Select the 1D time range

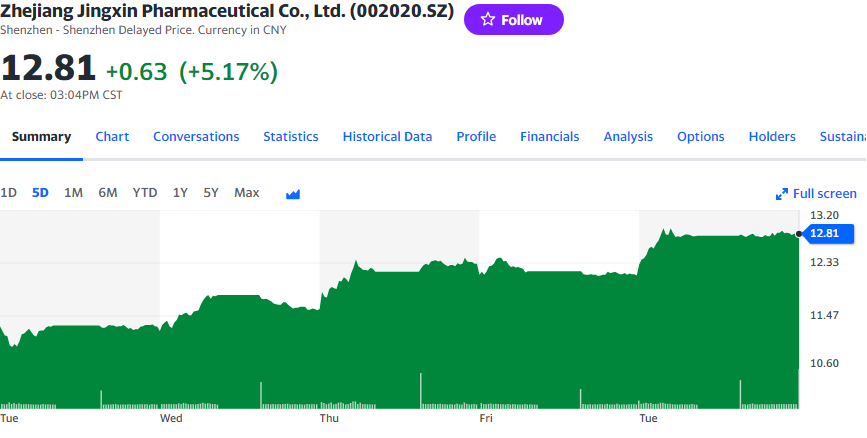pos(9,193)
